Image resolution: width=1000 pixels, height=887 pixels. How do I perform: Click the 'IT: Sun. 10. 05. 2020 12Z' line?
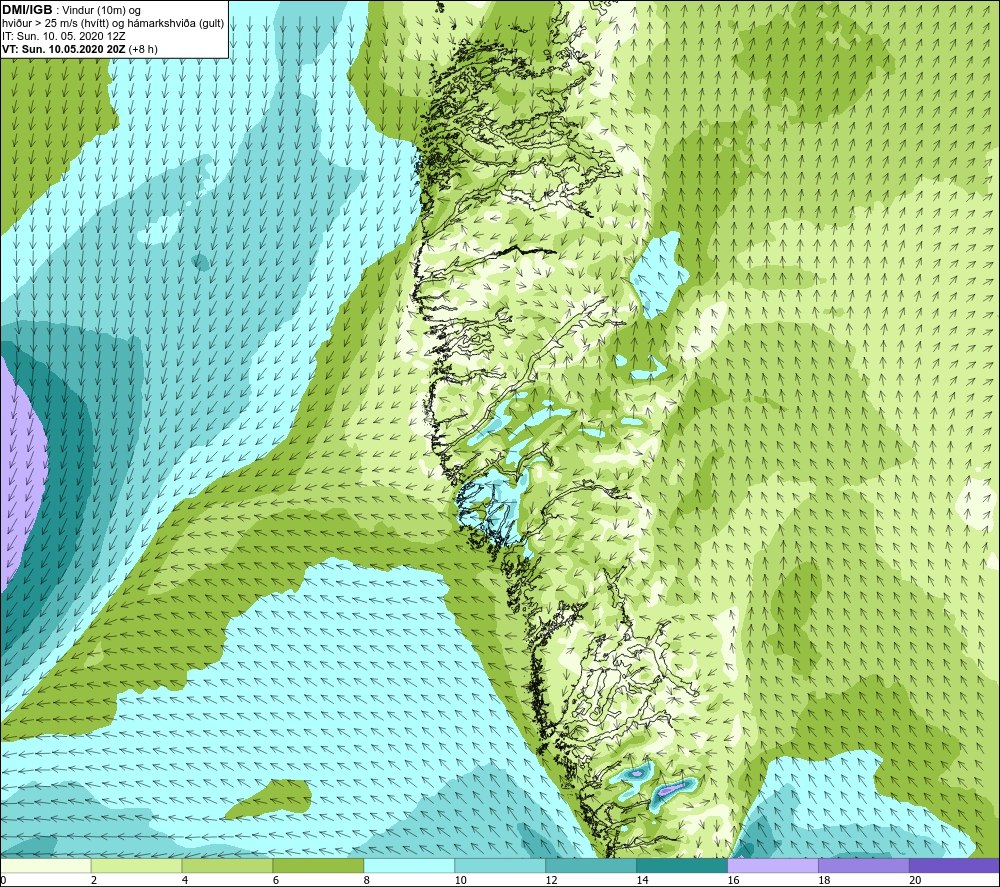[64, 36]
